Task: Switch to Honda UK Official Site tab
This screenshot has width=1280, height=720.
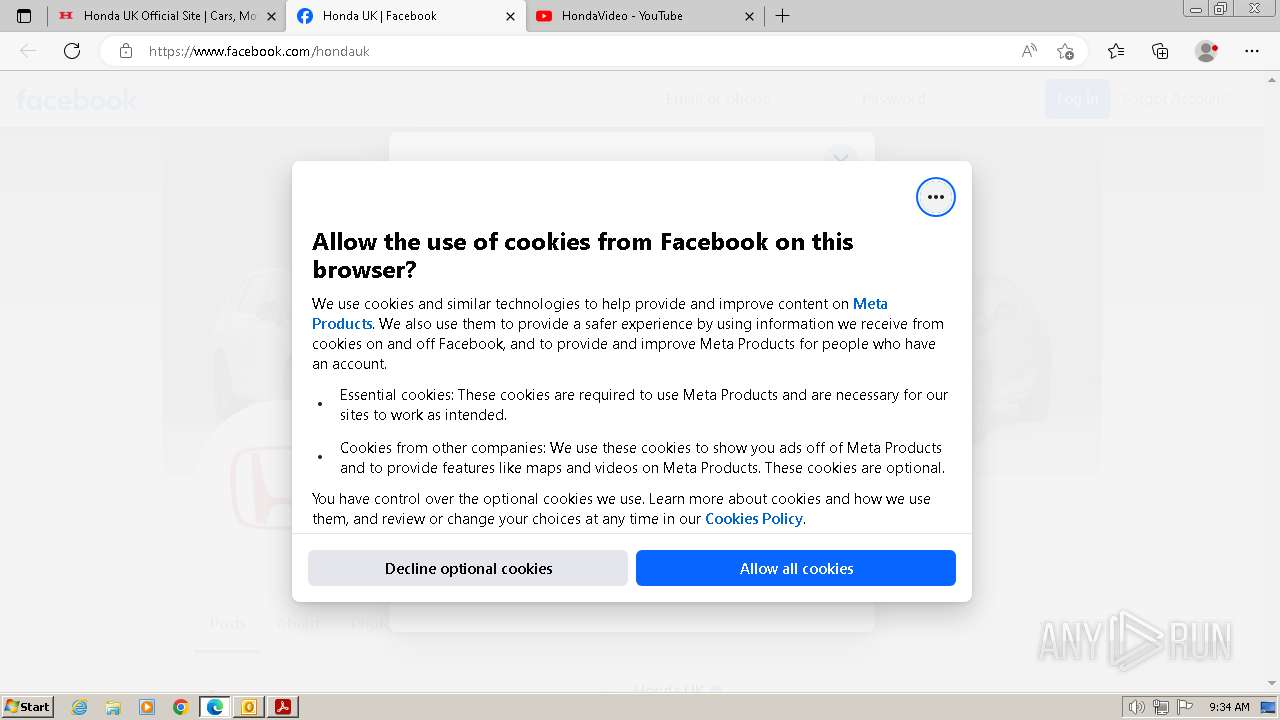Action: (160, 16)
